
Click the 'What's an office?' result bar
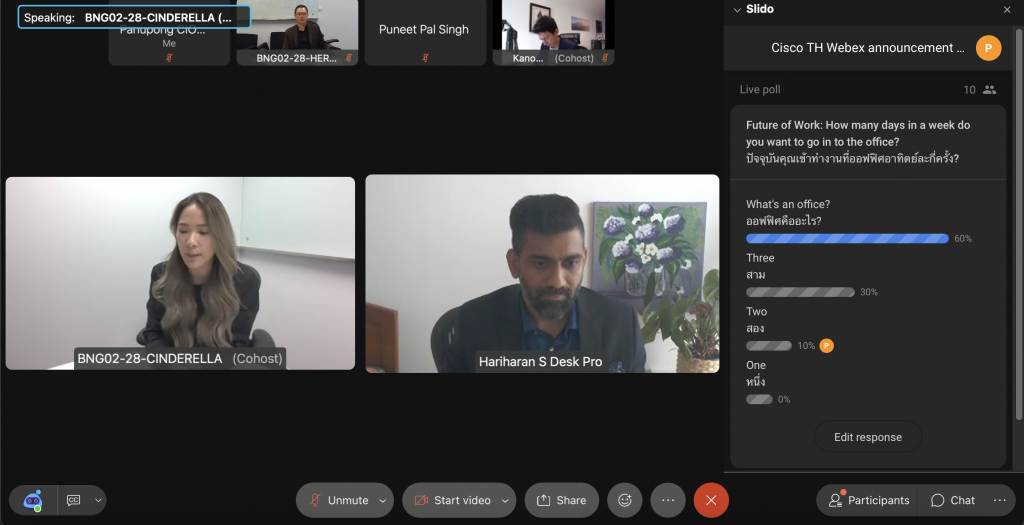847,239
